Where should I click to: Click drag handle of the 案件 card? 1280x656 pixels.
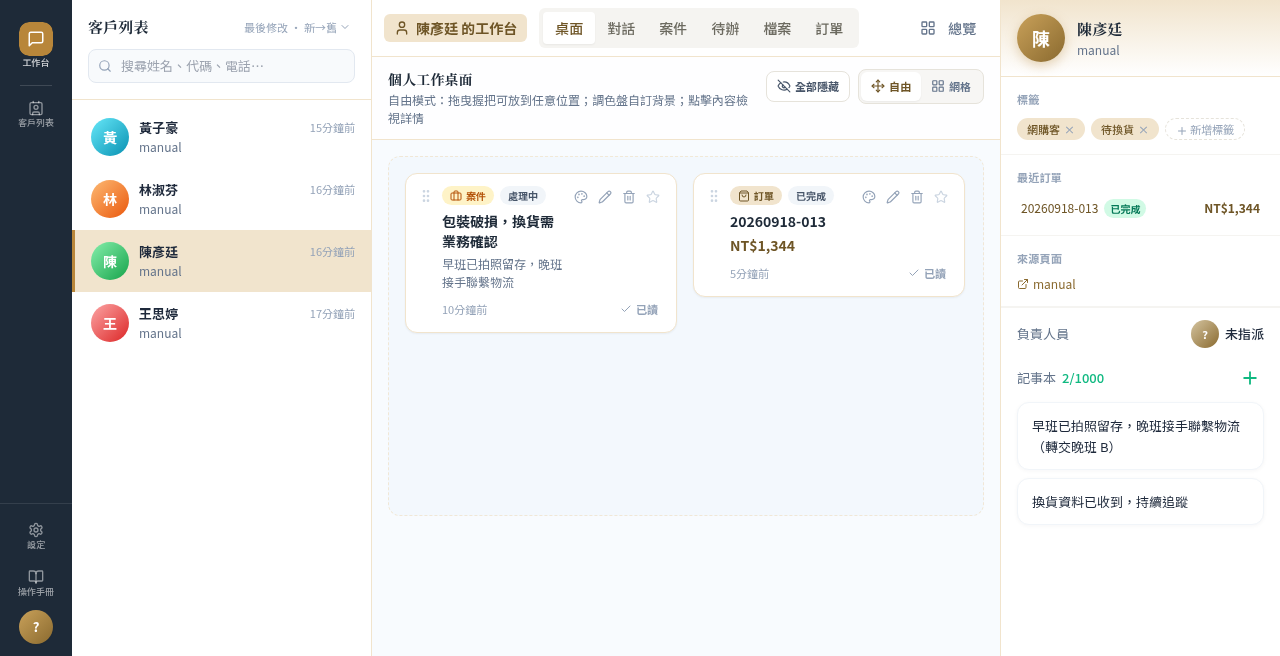coord(426,196)
